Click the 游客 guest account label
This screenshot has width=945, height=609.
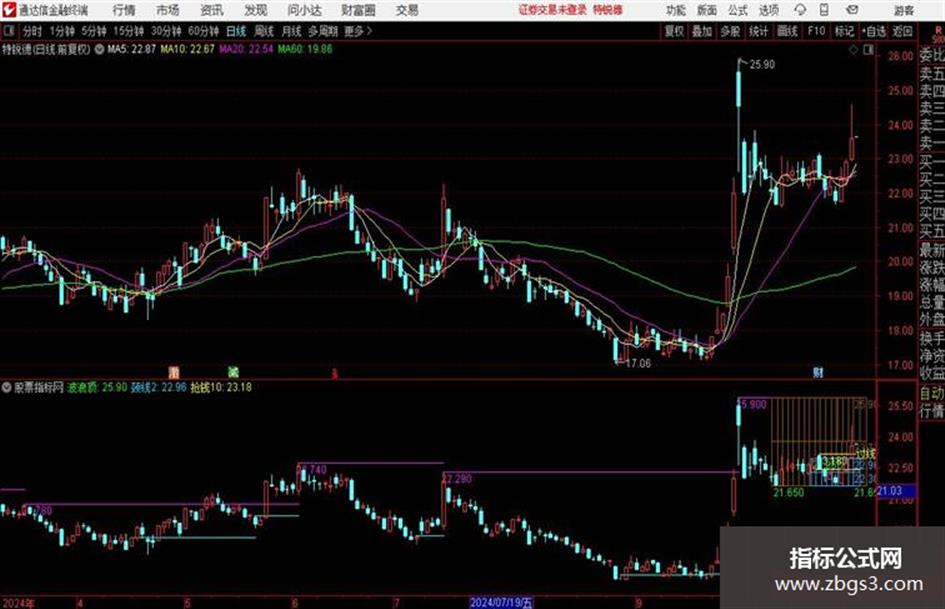903,10
